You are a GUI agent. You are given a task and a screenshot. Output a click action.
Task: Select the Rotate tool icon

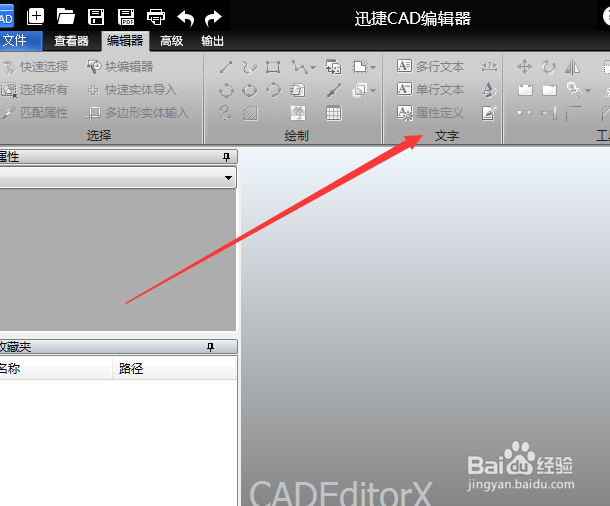click(x=549, y=67)
